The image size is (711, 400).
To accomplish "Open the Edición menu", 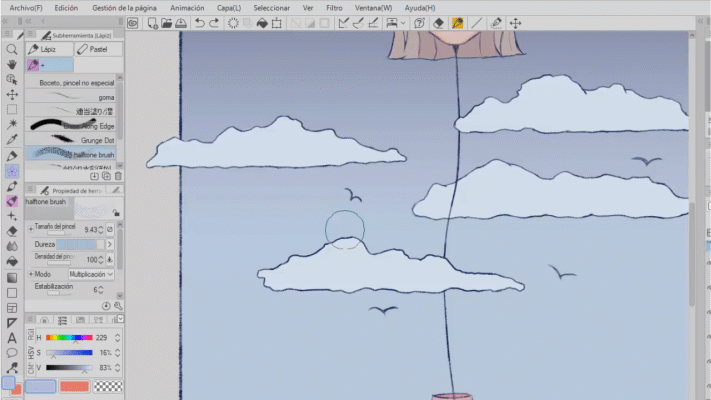I will coord(66,8).
